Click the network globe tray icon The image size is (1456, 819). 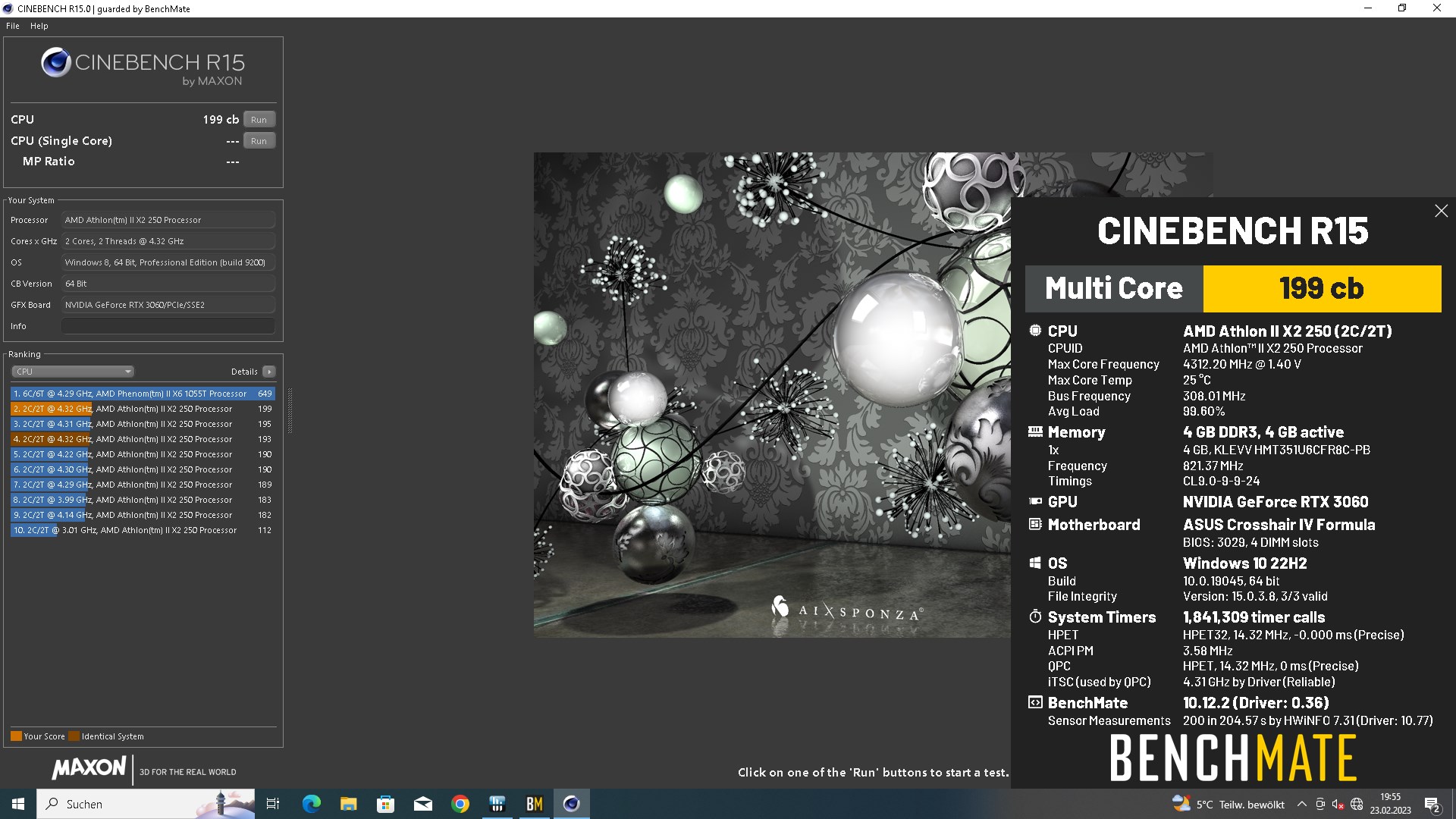[x=1357, y=804]
